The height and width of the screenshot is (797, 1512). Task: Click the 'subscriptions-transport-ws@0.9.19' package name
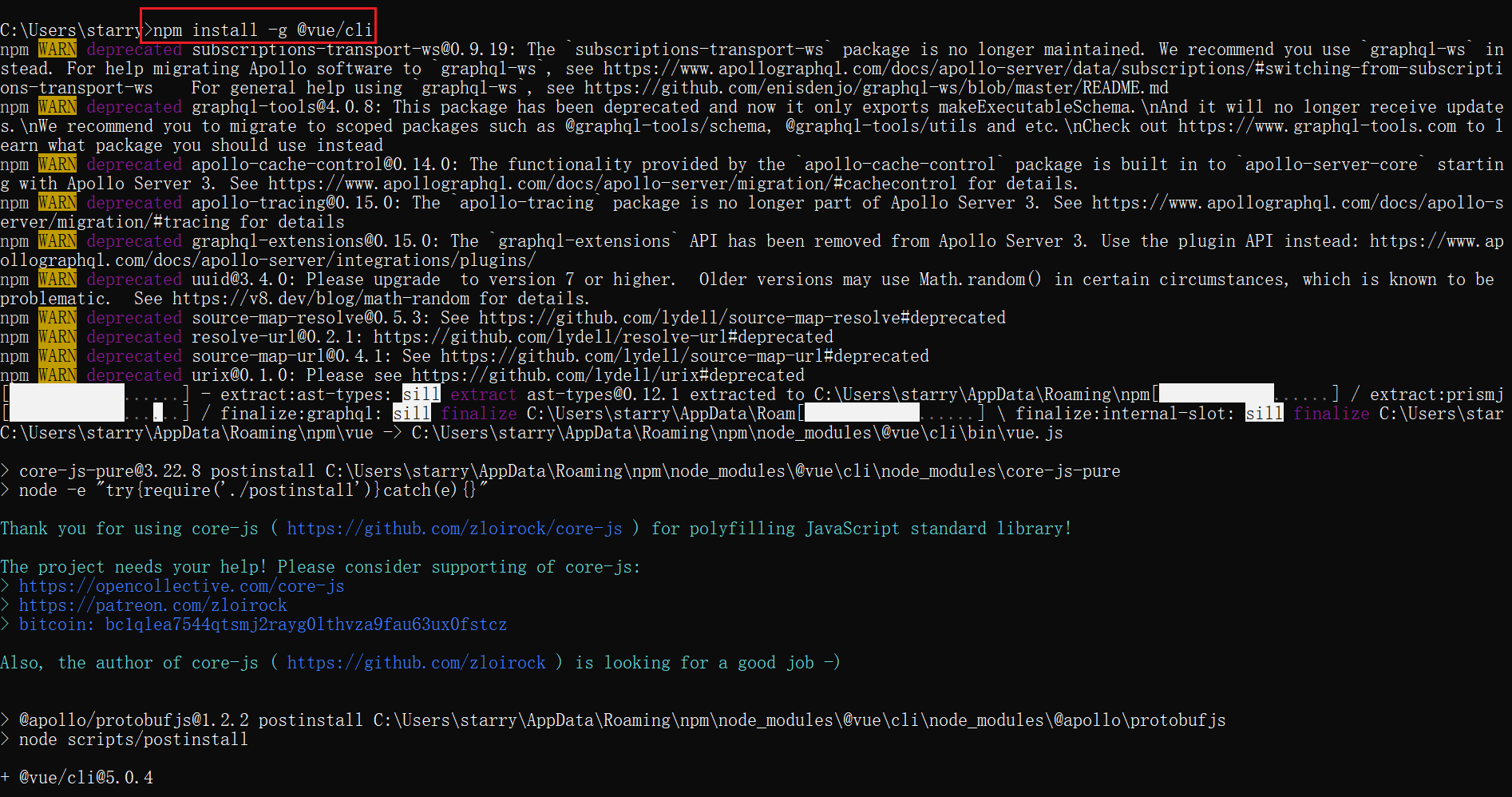click(x=354, y=50)
